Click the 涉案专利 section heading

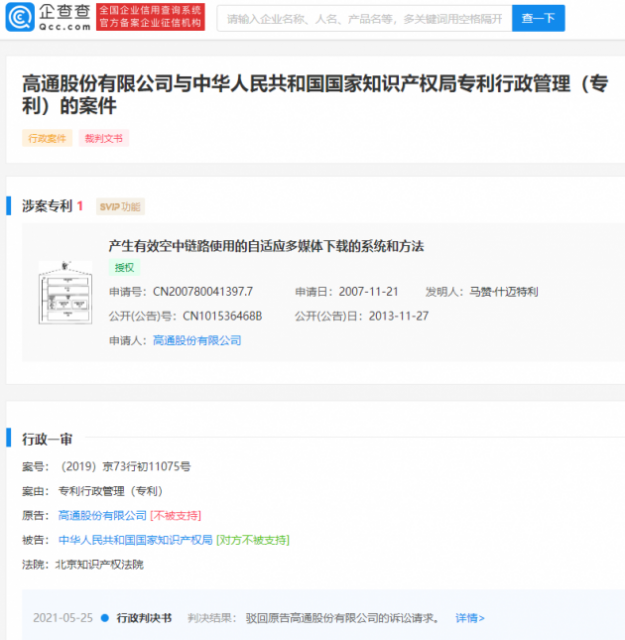click(47, 206)
